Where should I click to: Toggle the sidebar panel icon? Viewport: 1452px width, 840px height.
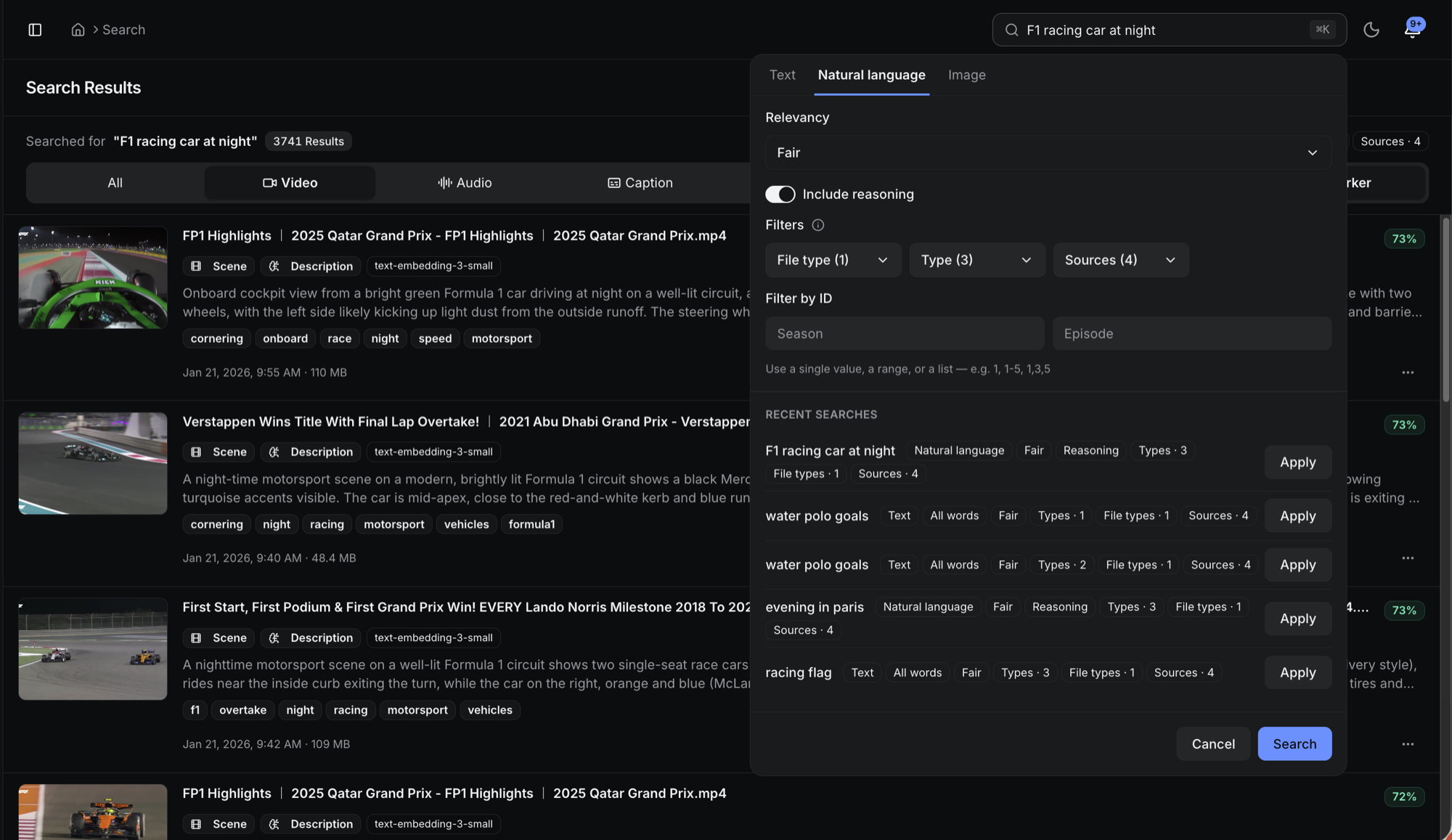tap(35, 30)
